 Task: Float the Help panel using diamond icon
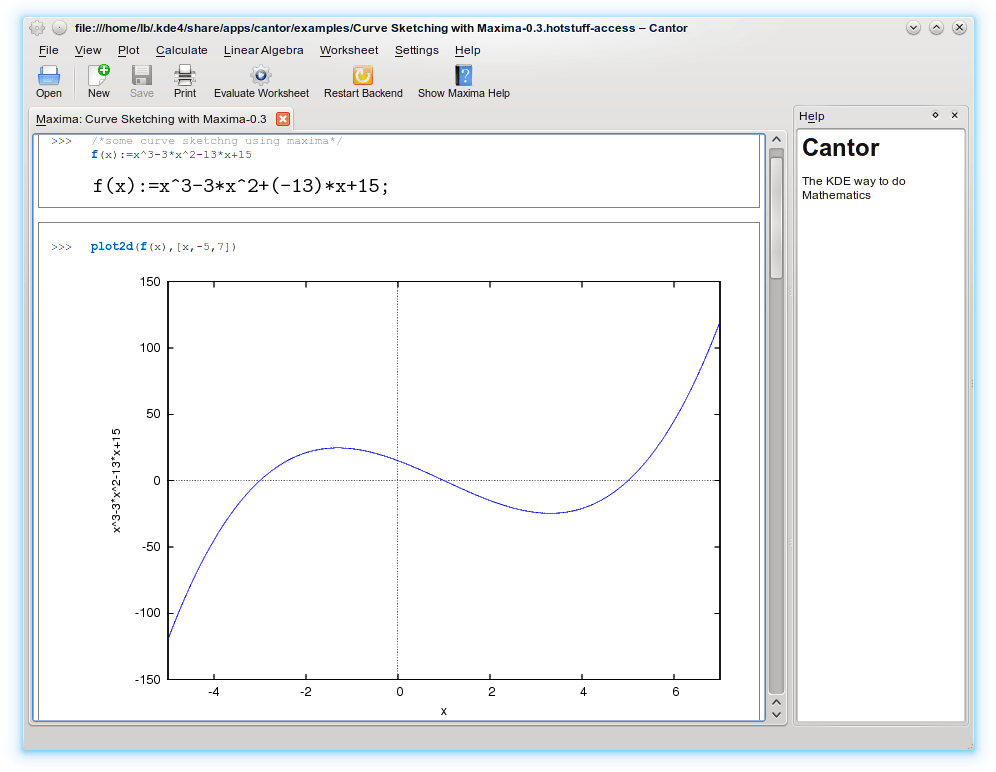point(935,115)
